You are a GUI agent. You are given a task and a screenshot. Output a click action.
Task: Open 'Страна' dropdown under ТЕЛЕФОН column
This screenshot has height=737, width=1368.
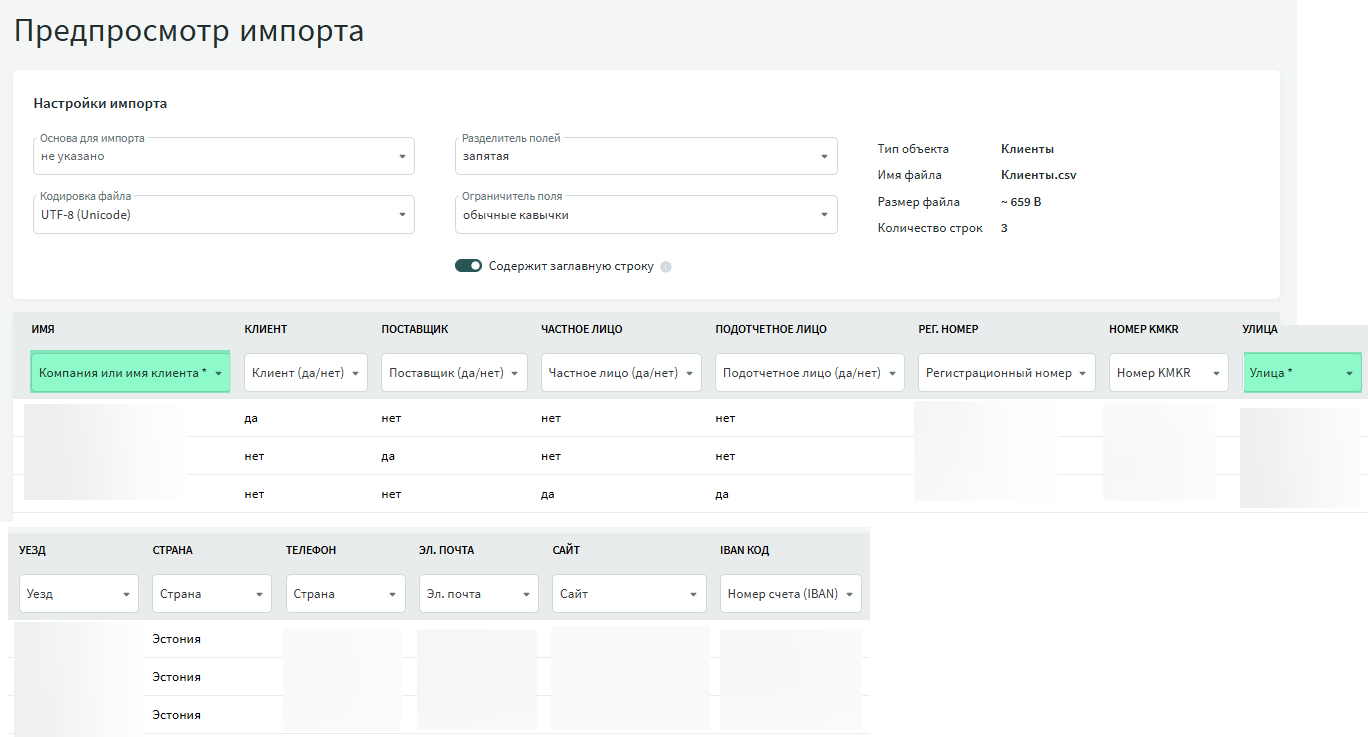(345, 593)
